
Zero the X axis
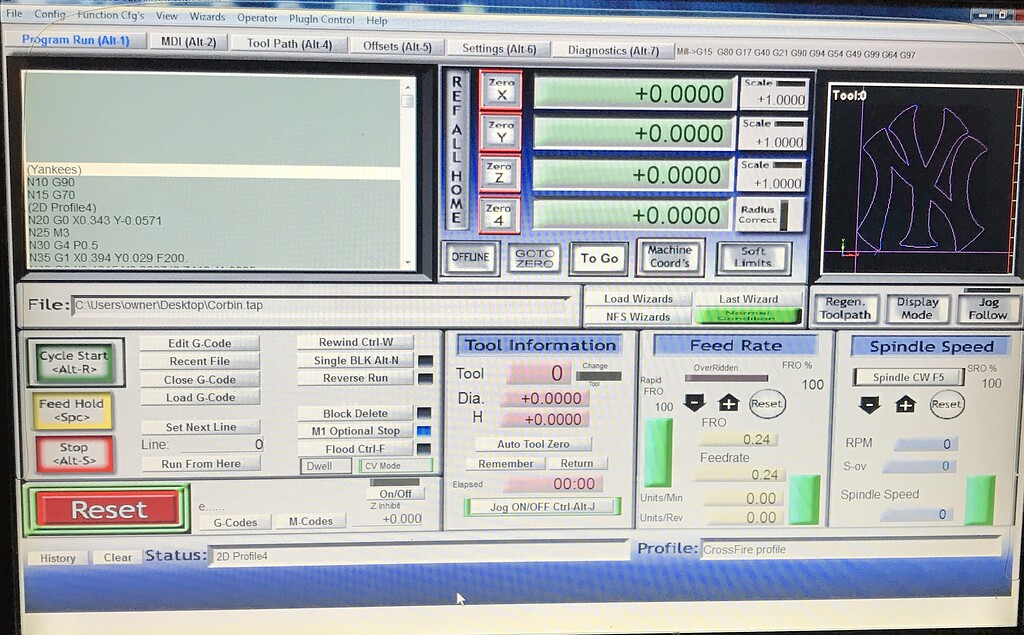[x=499, y=92]
